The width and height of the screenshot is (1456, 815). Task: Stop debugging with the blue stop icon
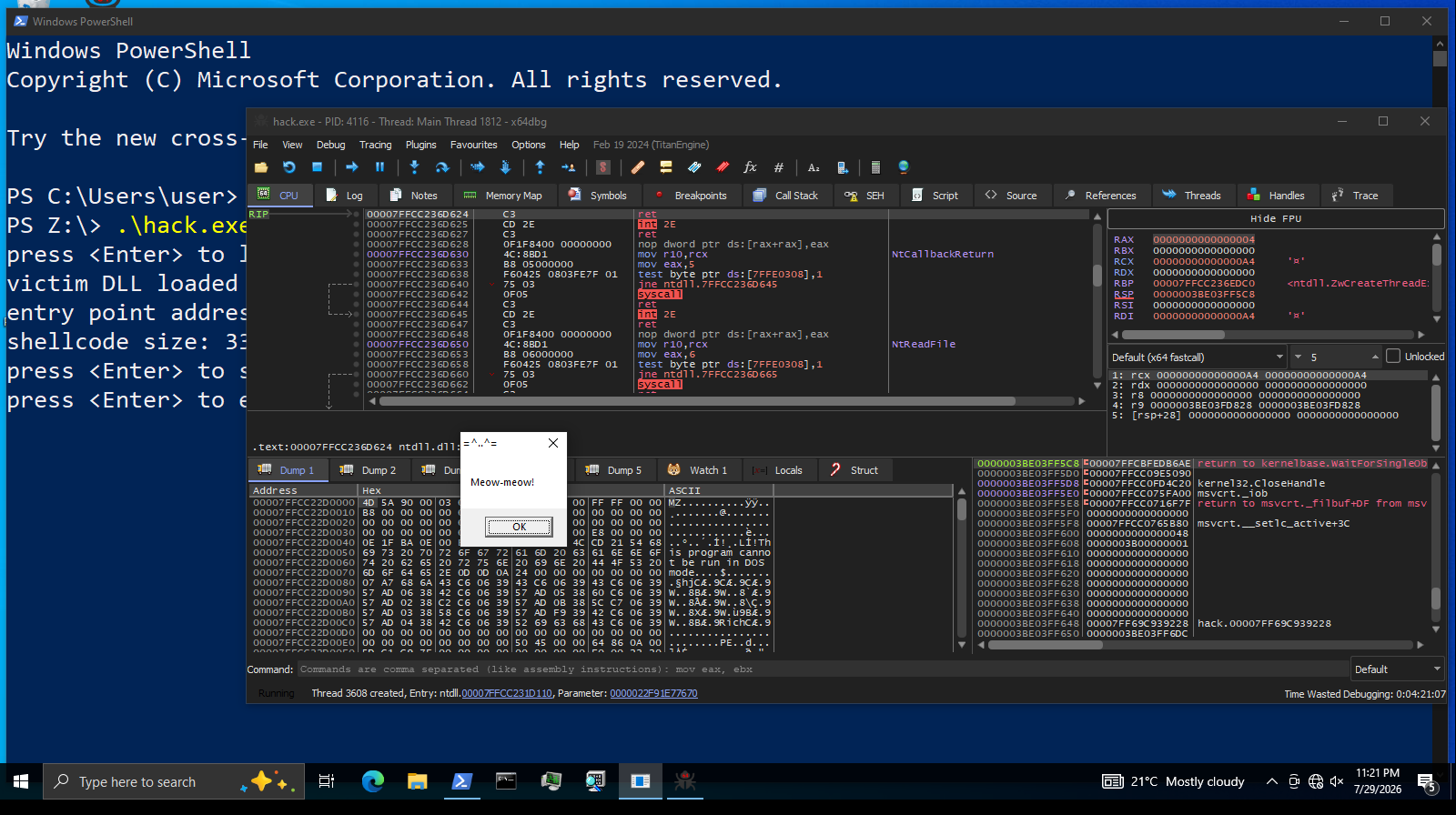[x=317, y=167]
